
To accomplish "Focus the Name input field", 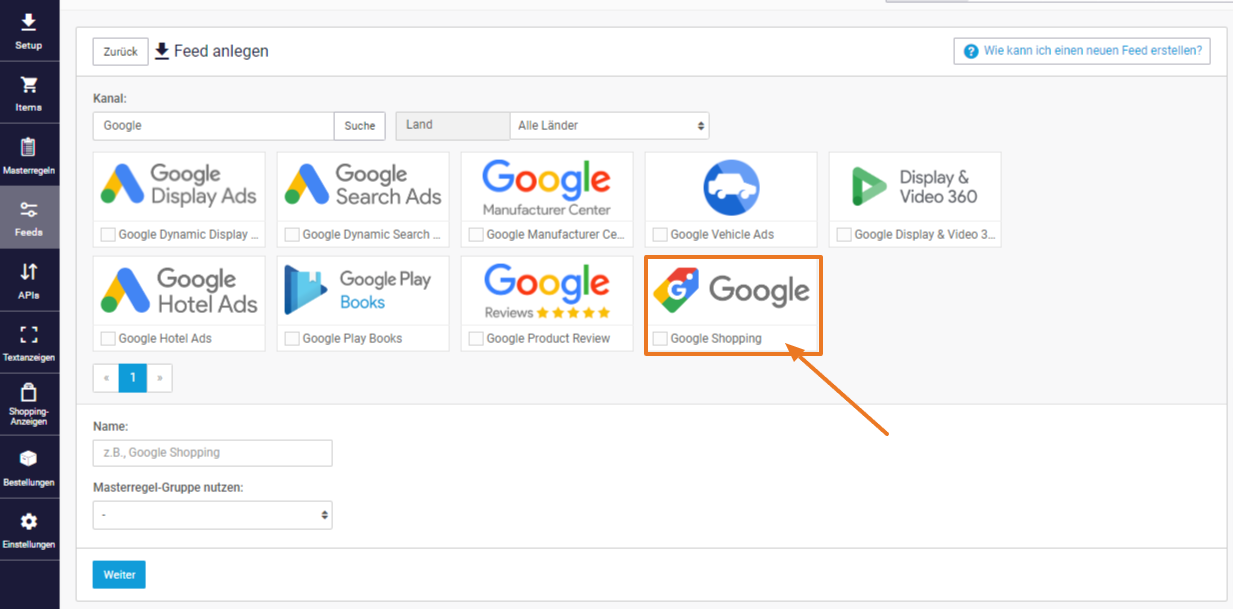I will tap(212, 453).
